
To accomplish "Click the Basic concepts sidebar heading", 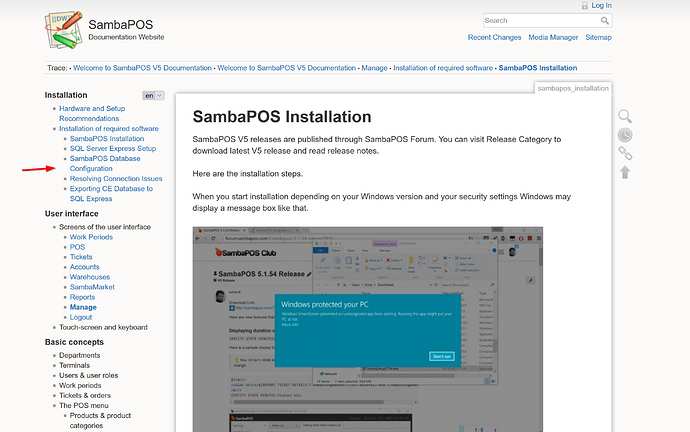I will click(74, 342).
